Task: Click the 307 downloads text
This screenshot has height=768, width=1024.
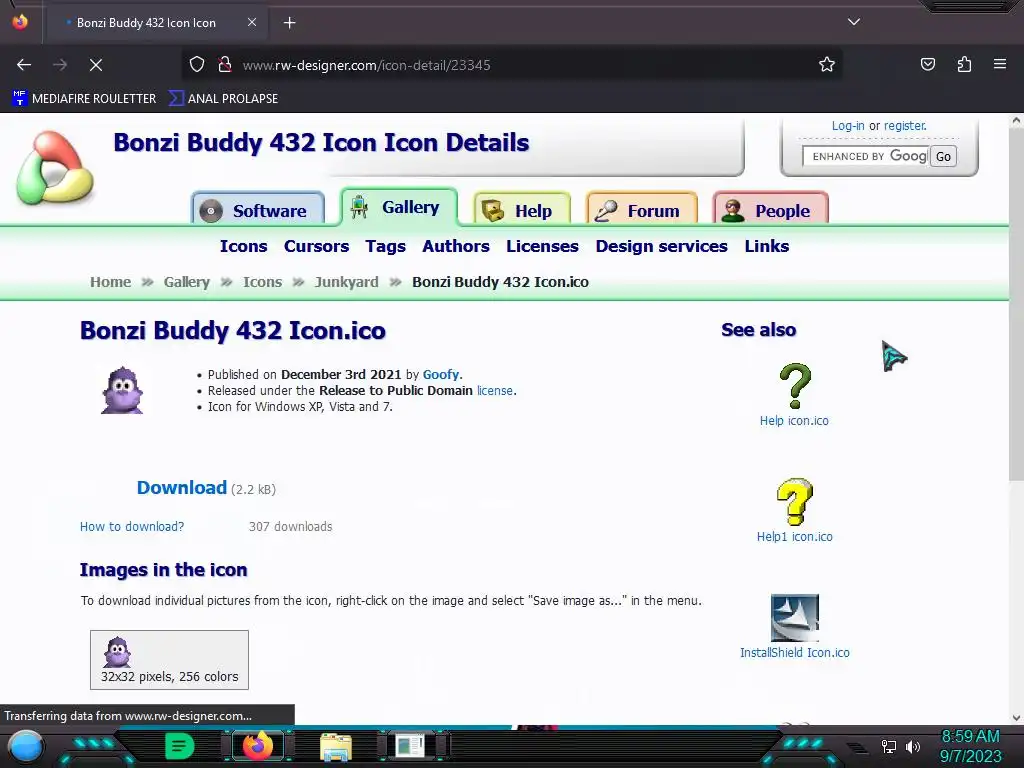Action: pyautogui.click(x=290, y=526)
